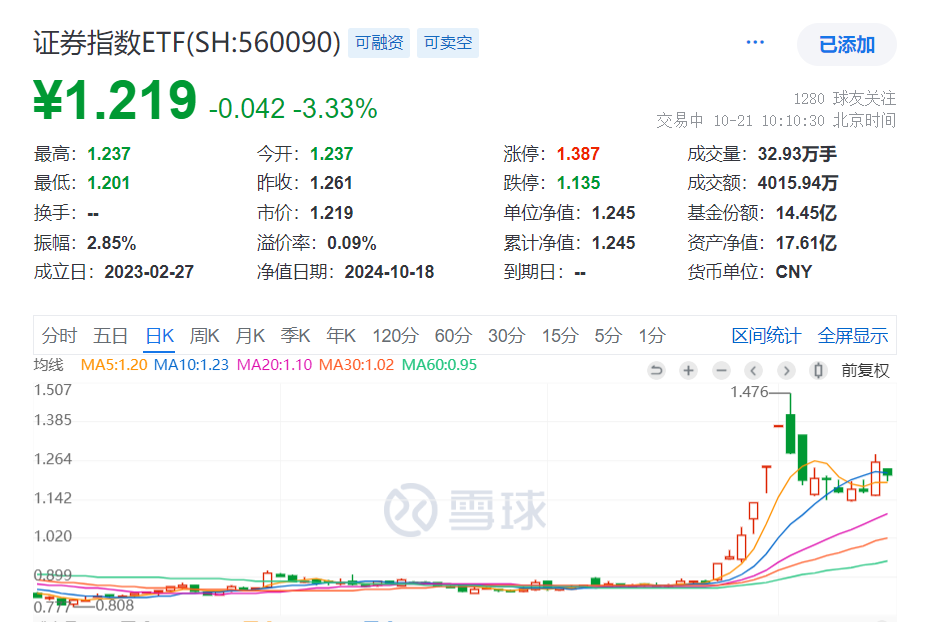Click the 货币单位 value CNY

(794, 272)
